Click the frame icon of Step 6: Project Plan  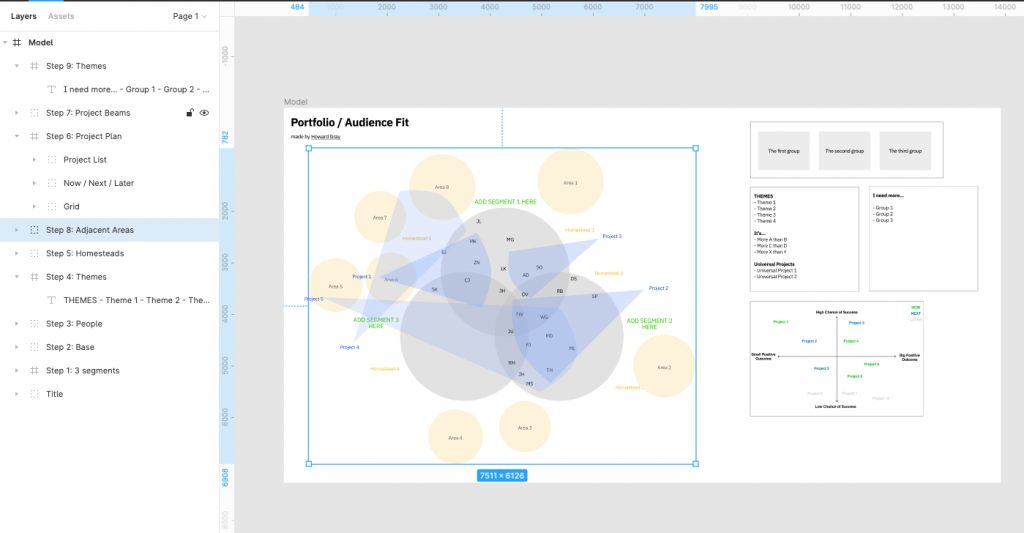click(35, 137)
